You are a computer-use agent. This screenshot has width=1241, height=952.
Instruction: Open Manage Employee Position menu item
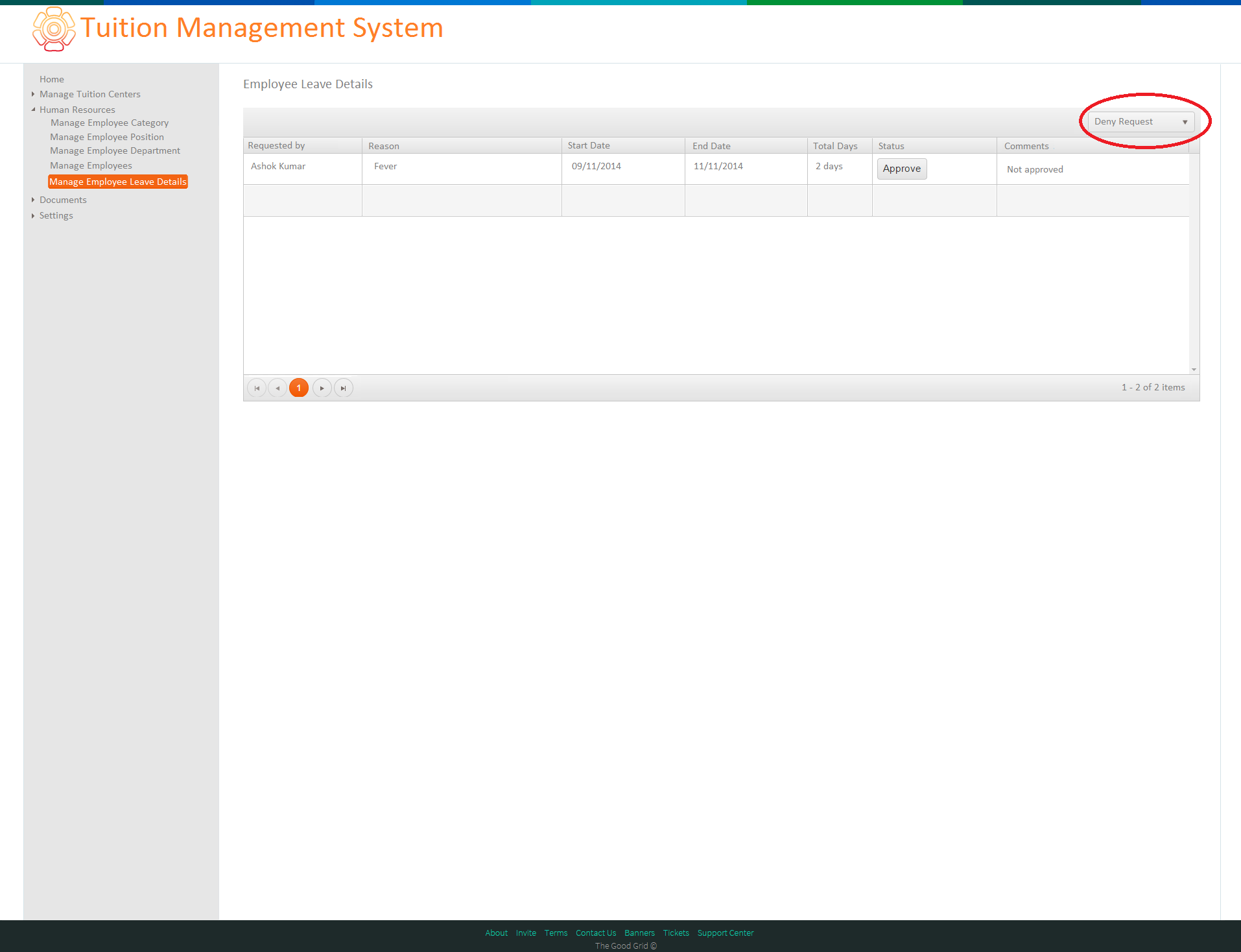[x=107, y=137]
